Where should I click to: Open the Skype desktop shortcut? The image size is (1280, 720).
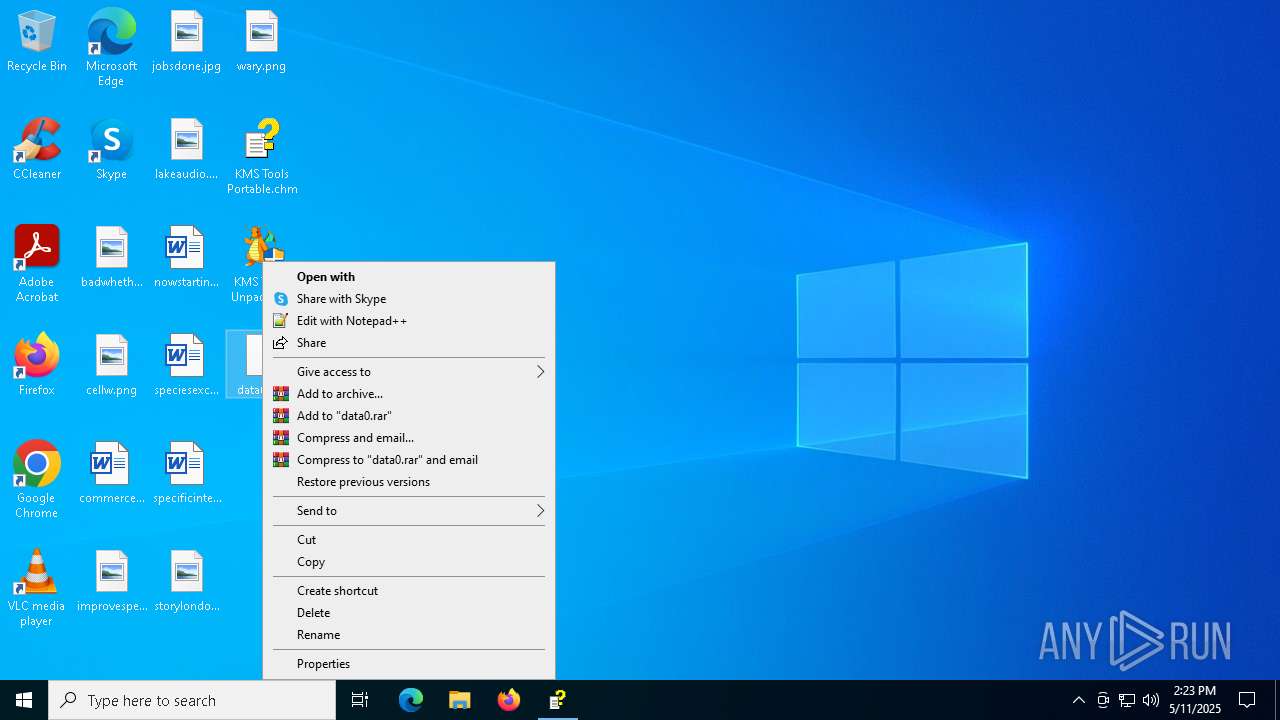(x=111, y=150)
